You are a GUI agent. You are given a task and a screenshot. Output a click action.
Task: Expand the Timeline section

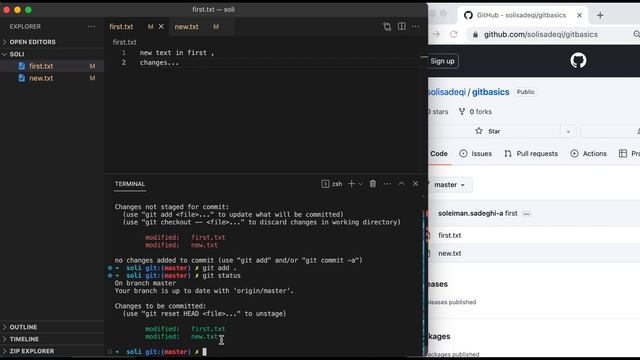52,339
